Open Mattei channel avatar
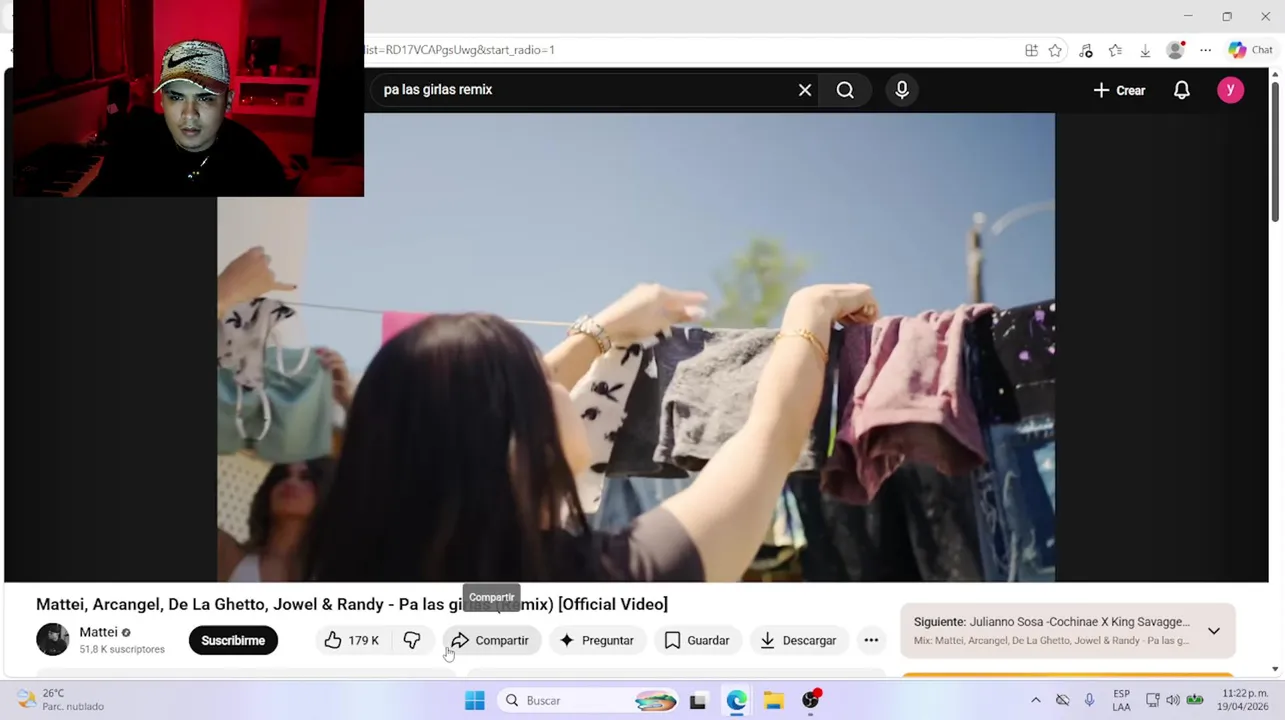This screenshot has height=720, width=1285. tap(53, 639)
